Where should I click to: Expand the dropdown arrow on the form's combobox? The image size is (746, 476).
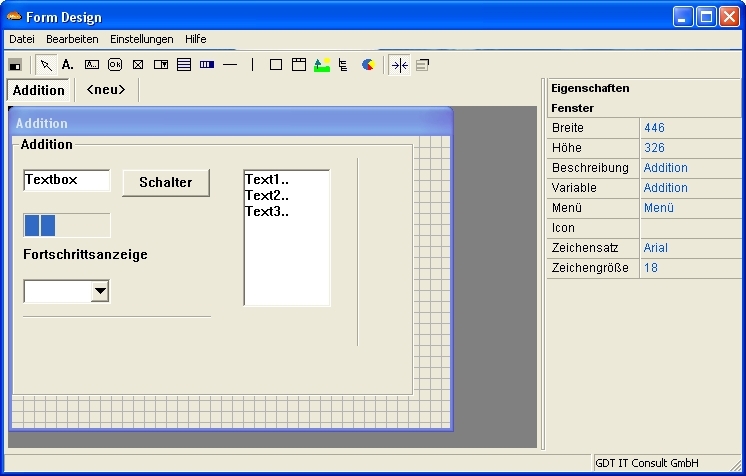tap(100, 291)
